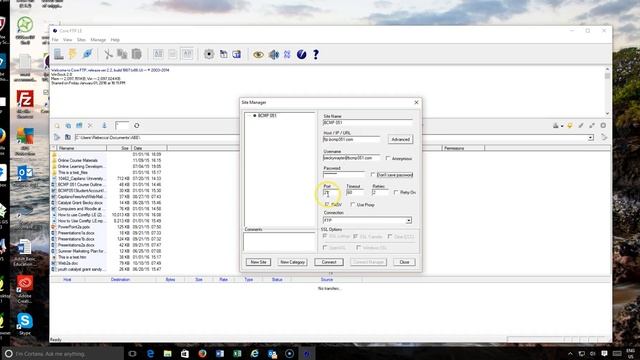
Task: Click the dark blue clock scheduler icon
Action: pyautogui.click(x=302, y=54)
